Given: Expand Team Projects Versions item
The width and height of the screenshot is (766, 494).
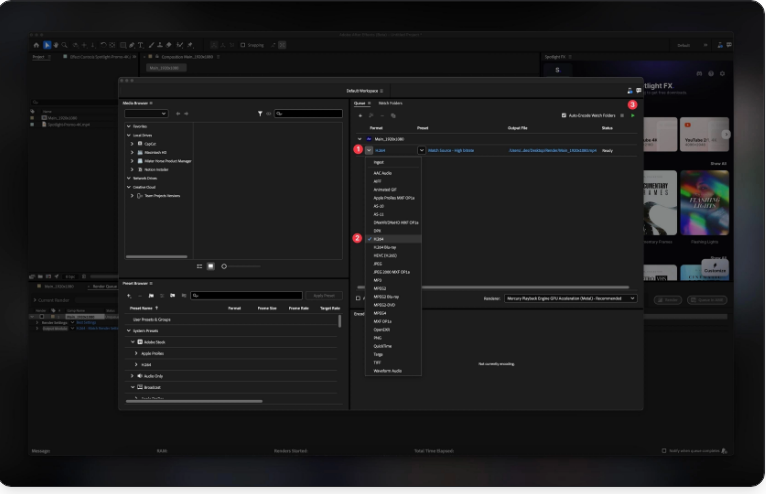Looking at the screenshot, I should [x=132, y=195].
